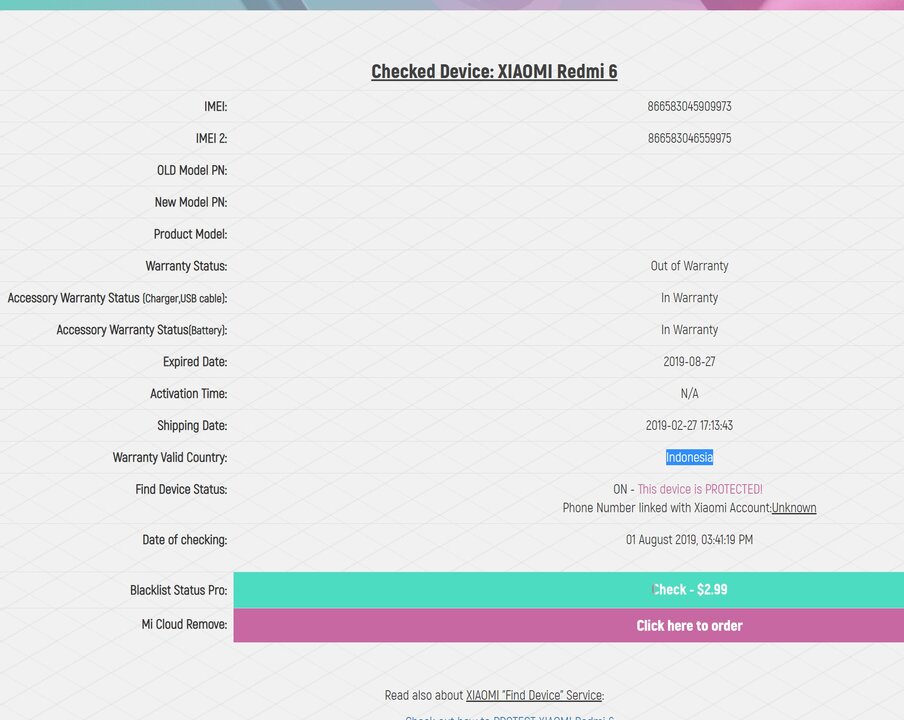This screenshot has width=904, height=720.
Task: Click the Product Model: label
Action: tap(190, 234)
